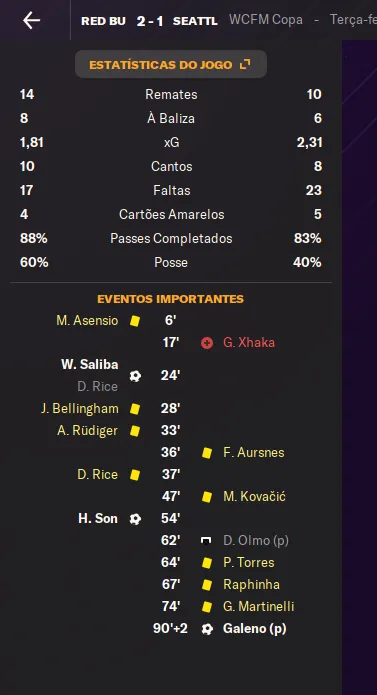Click H. Son's goal icon at 54'
This screenshot has width=377, height=695.
(x=135, y=519)
